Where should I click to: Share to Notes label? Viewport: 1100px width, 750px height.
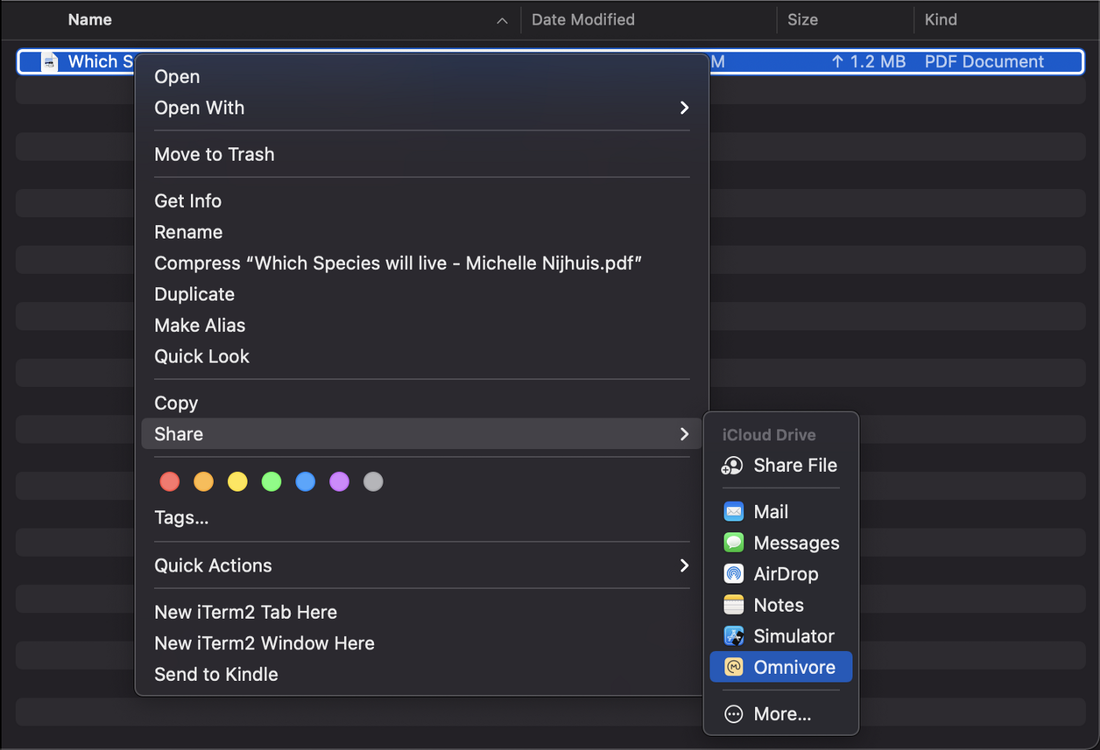779,605
